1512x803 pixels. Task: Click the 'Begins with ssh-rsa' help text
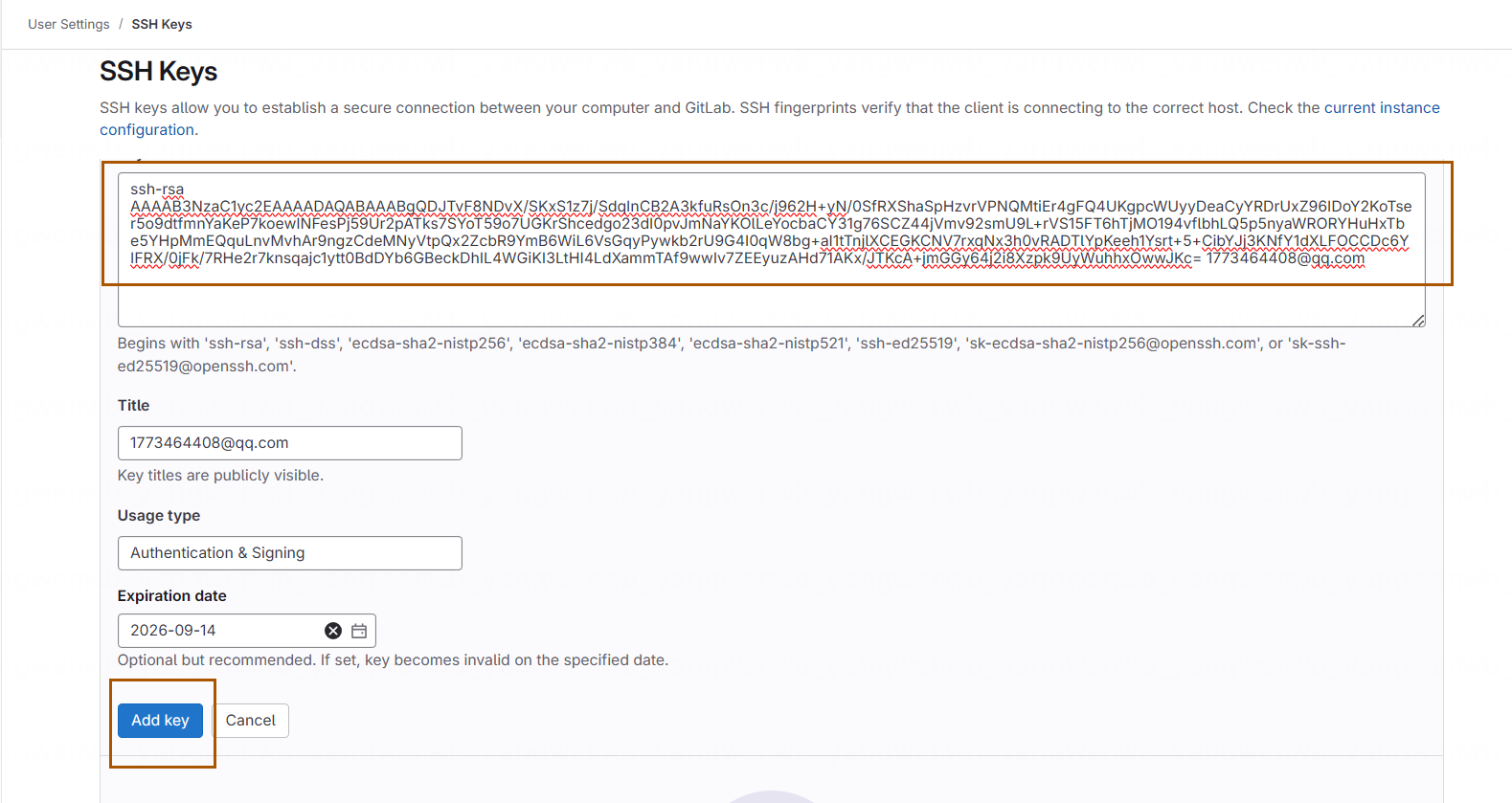point(732,355)
